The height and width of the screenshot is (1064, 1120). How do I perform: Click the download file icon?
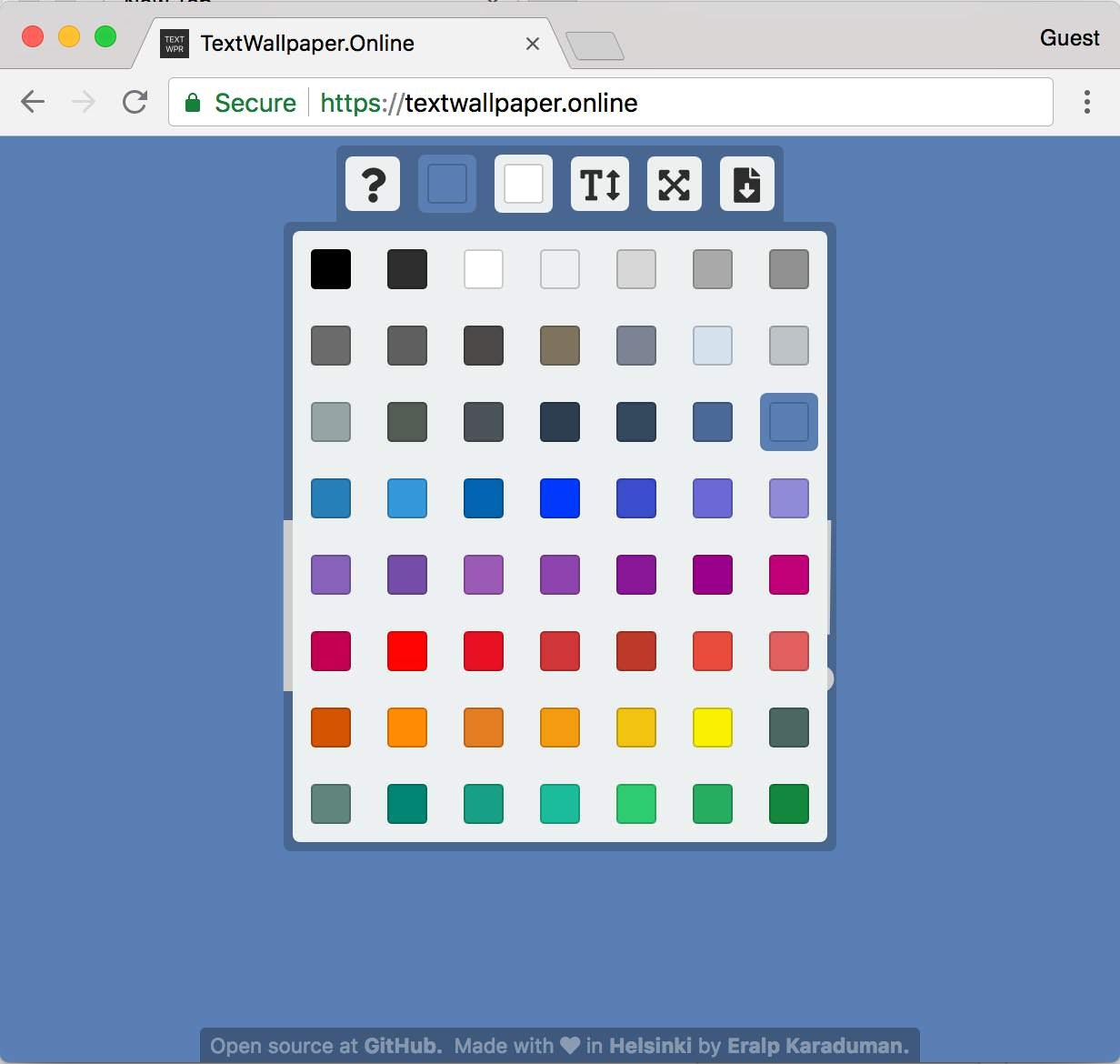(x=747, y=185)
